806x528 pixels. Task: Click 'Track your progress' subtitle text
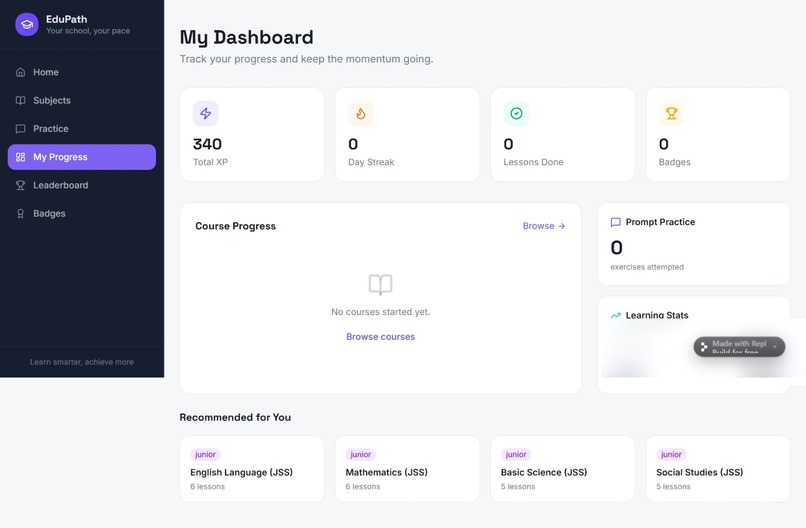click(306, 59)
